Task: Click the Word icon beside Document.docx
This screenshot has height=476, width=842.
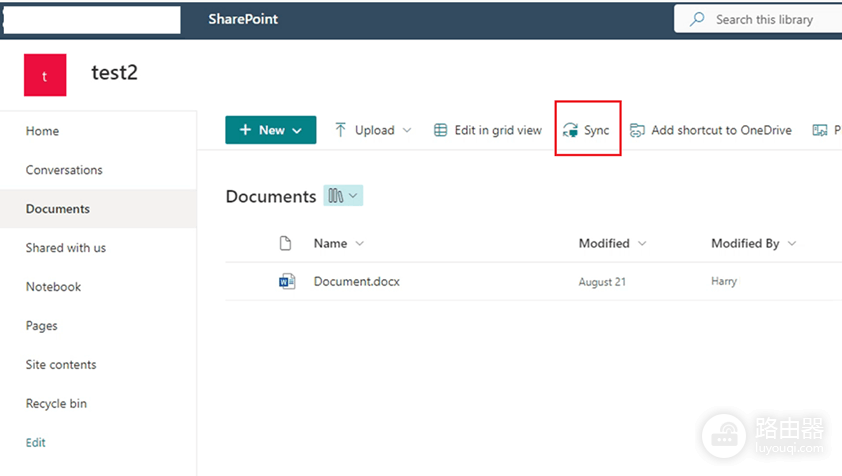Action: (x=287, y=281)
